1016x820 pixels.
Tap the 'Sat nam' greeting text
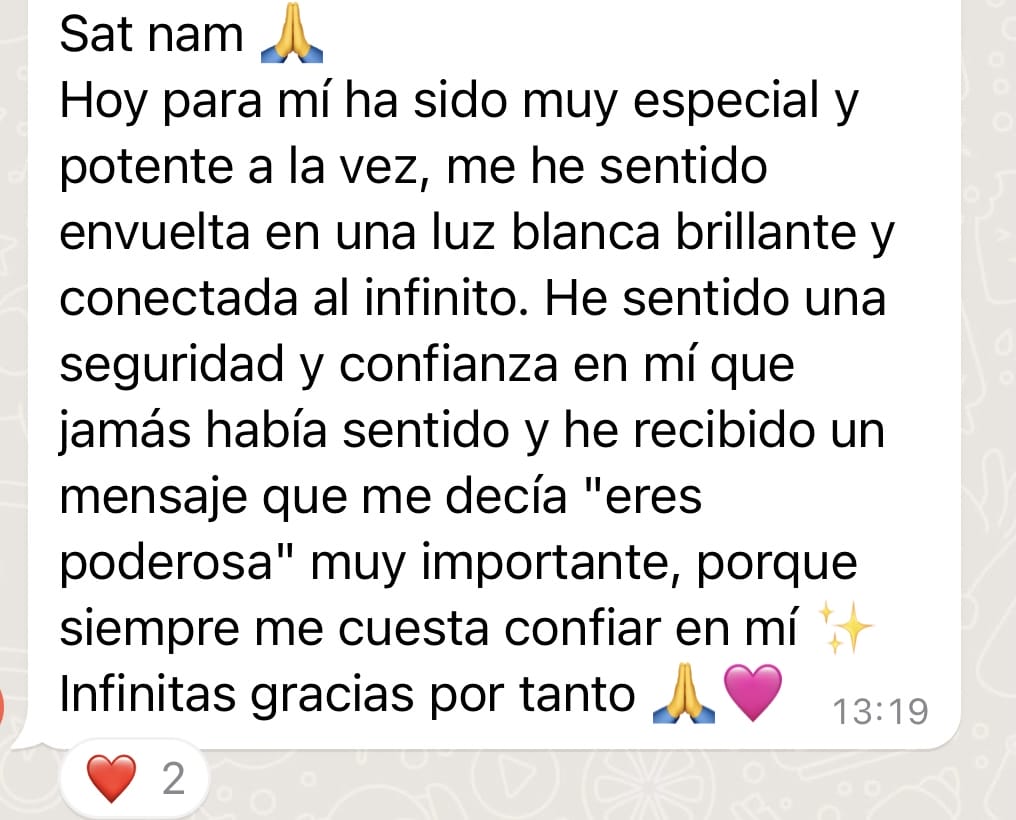tap(152, 34)
